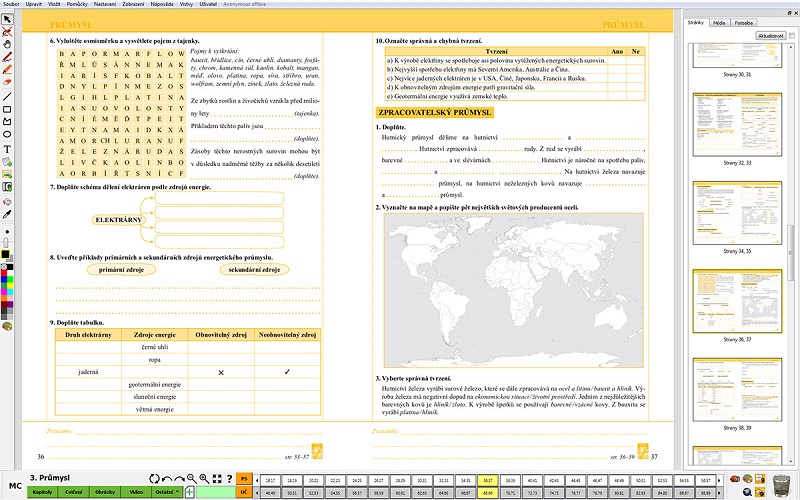Expand the Ostatní dropdown button
Screen dimensions: 800x500
167,492
